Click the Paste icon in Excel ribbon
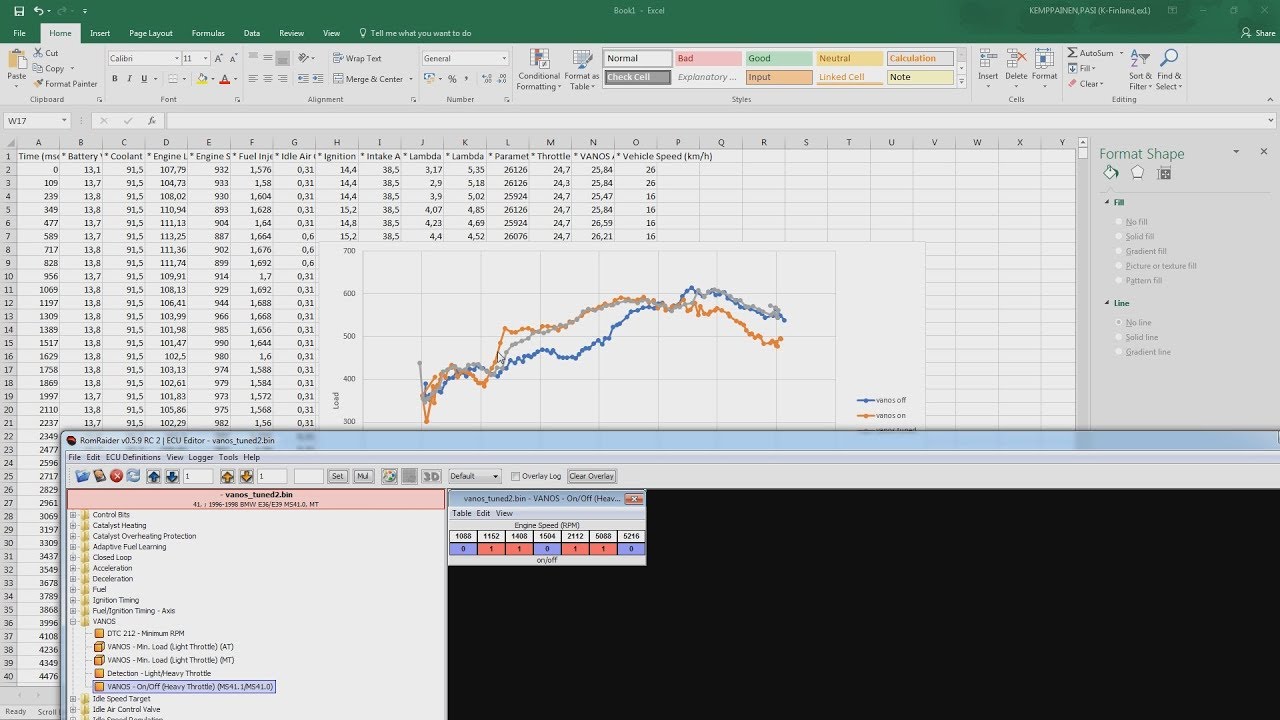 pyautogui.click(x=17, y=60)
